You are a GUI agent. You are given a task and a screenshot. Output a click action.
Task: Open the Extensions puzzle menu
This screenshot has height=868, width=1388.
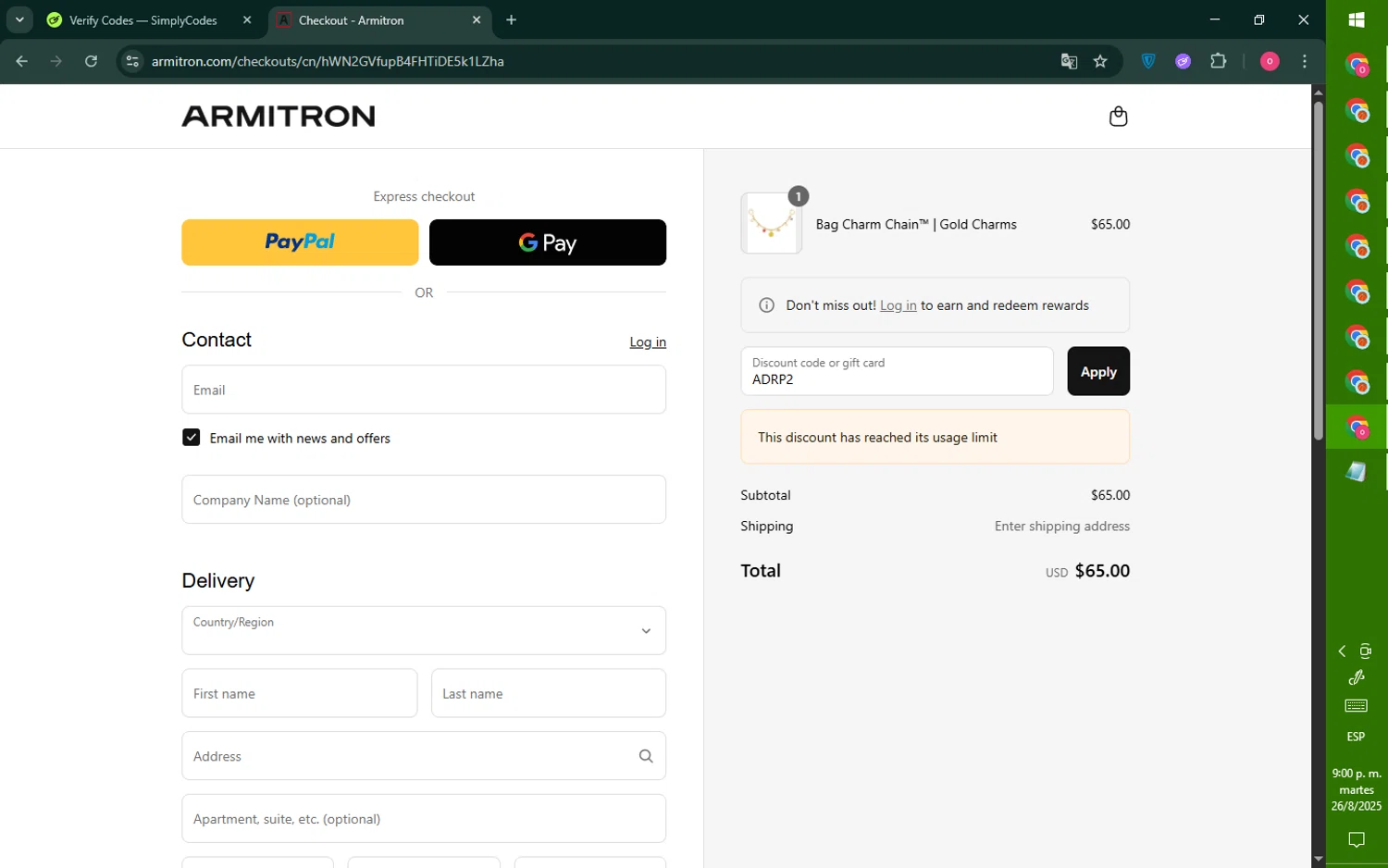point(1219,61)
